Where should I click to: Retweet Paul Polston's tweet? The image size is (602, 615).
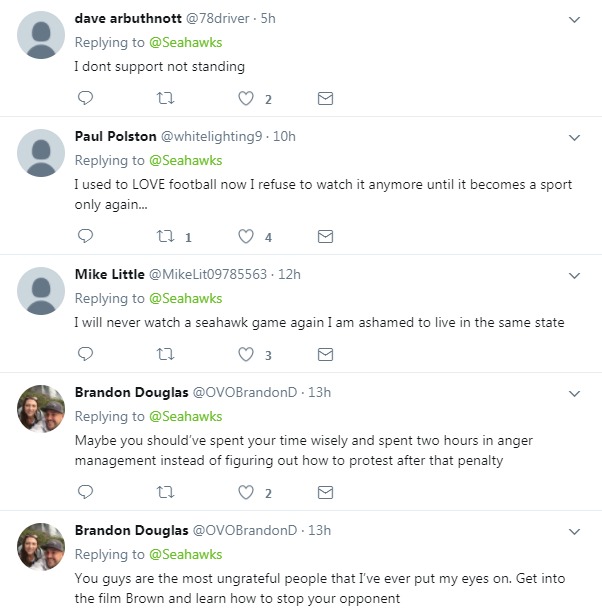click(x=166, y=236)
